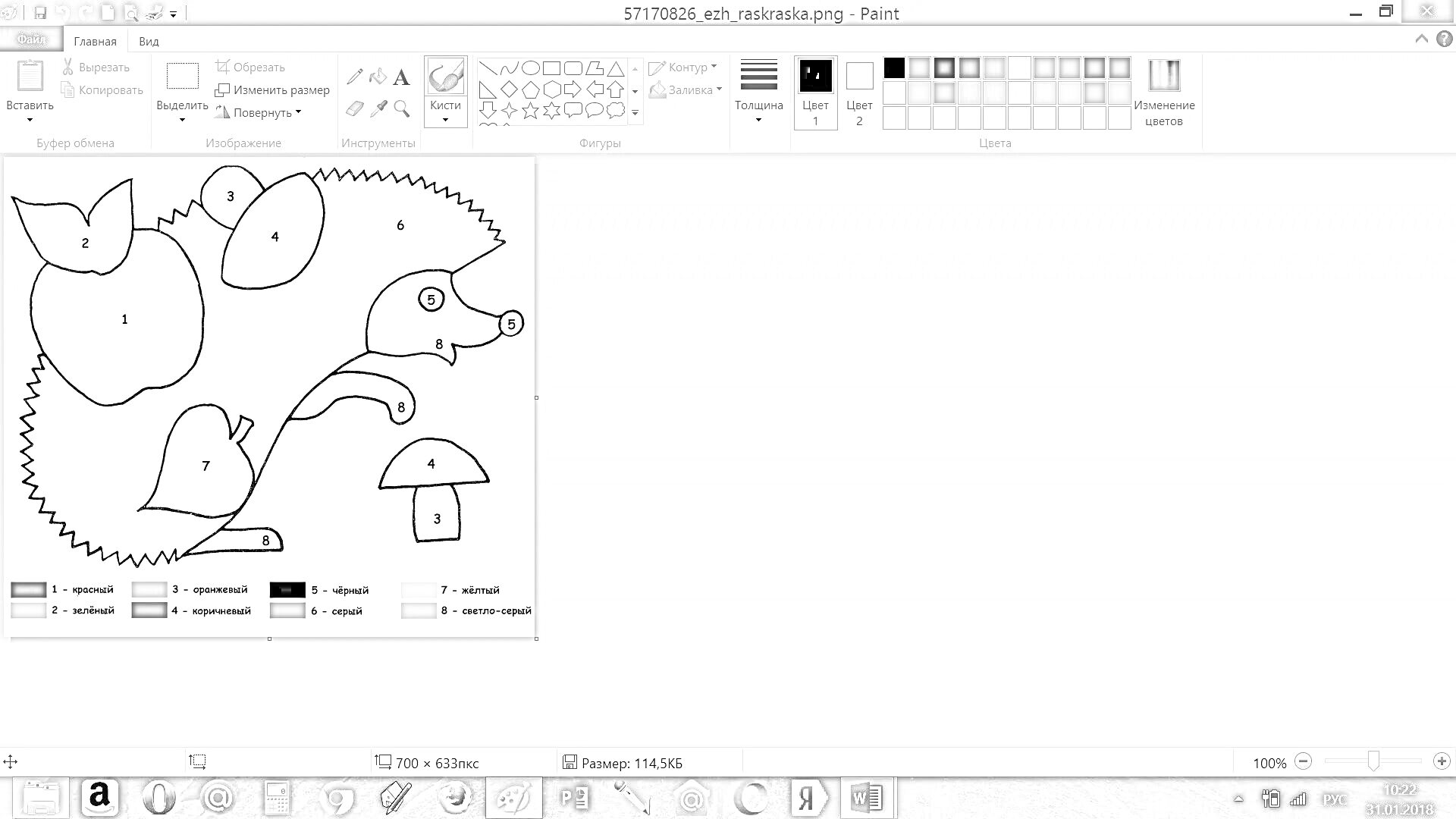Choose the Pentagon shape
This screenshot has width=1456, height=819.
[x=530, y=89]
